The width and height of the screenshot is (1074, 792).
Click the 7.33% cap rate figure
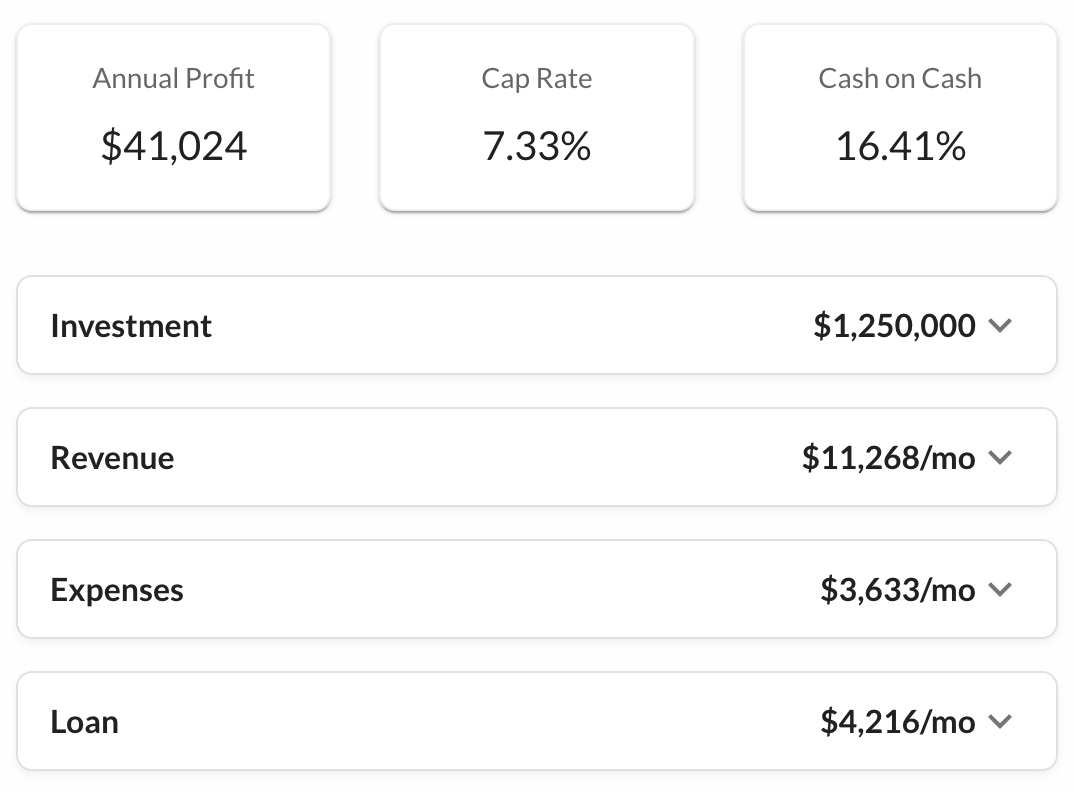[536, 146]
